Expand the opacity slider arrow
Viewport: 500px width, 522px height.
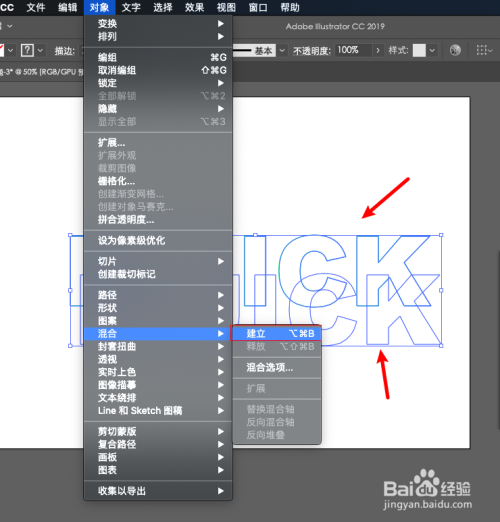pyautogui.click(x=378, y=50)
